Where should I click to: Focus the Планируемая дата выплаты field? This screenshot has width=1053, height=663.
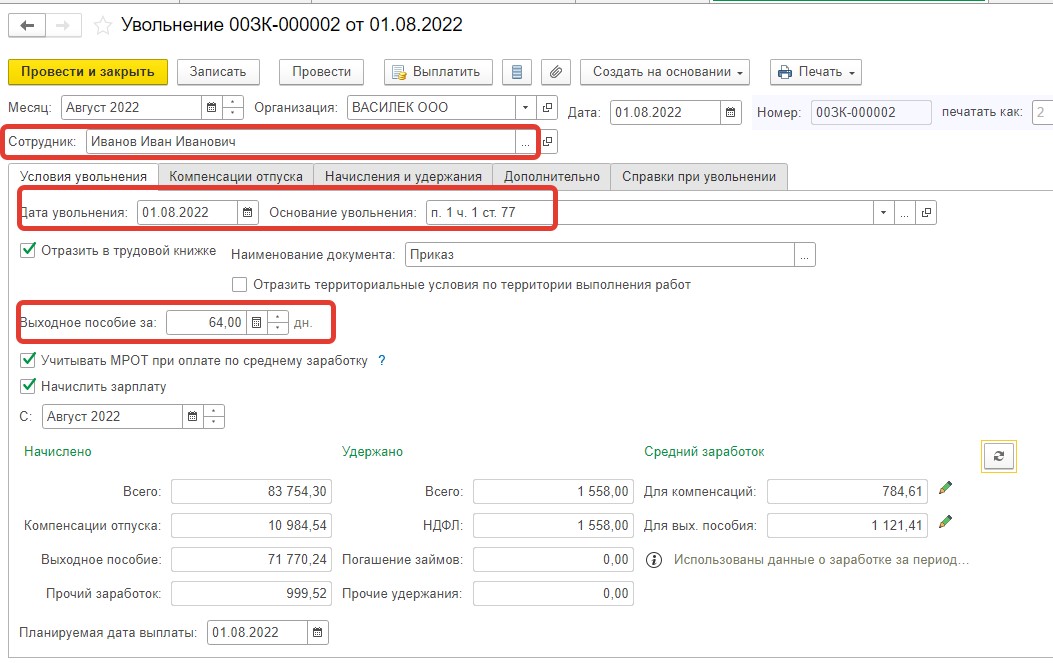point(258,632)
